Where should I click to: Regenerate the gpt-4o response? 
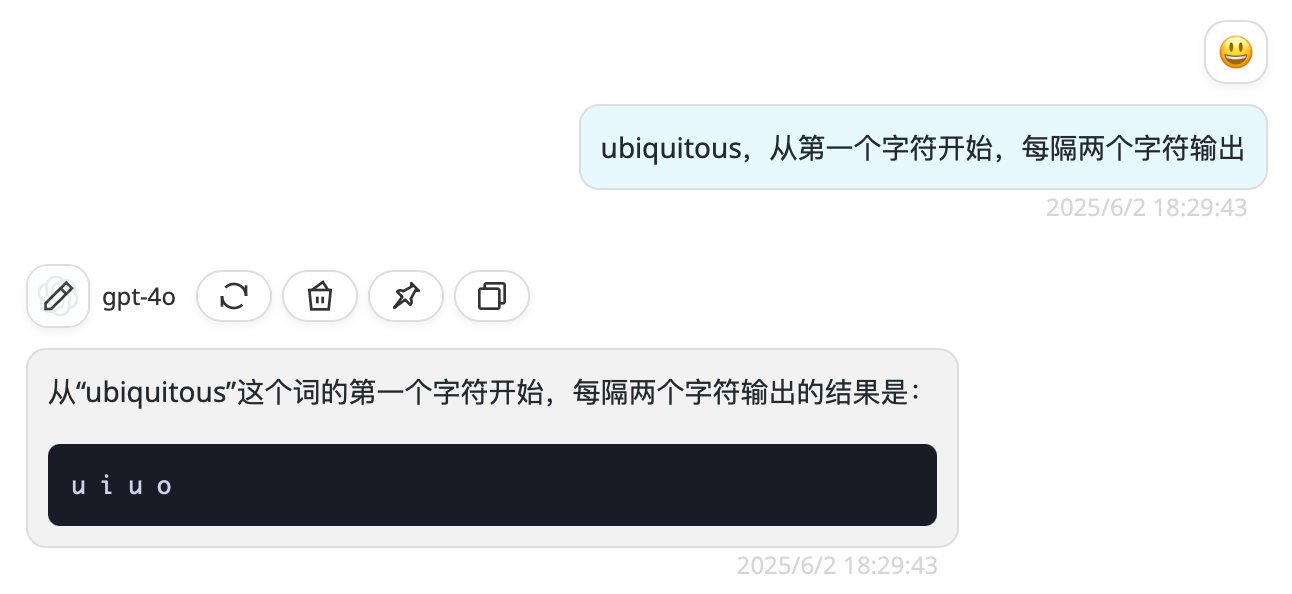click(234, 296)
